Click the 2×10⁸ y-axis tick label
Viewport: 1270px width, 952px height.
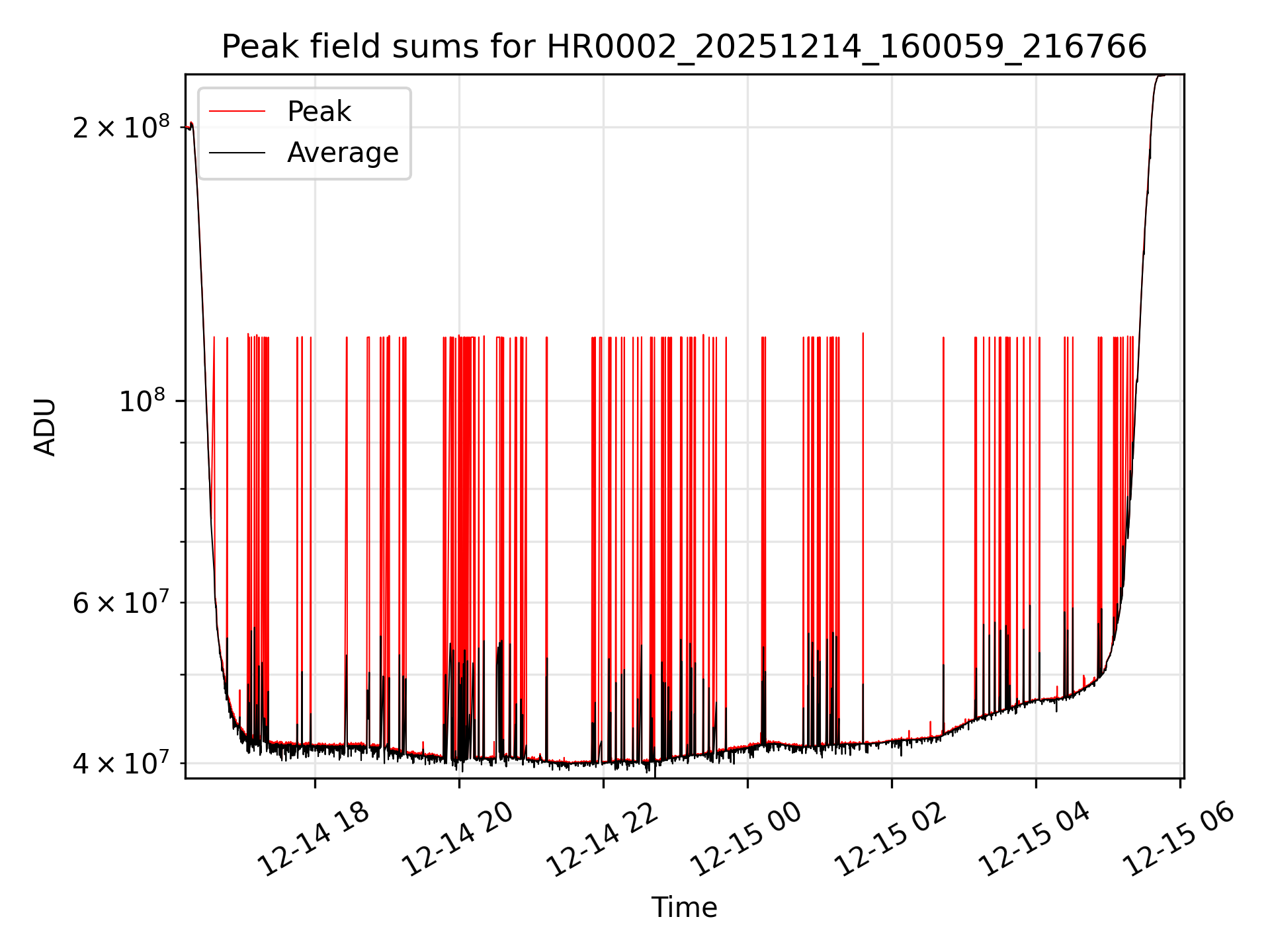[x=121, y=127]
